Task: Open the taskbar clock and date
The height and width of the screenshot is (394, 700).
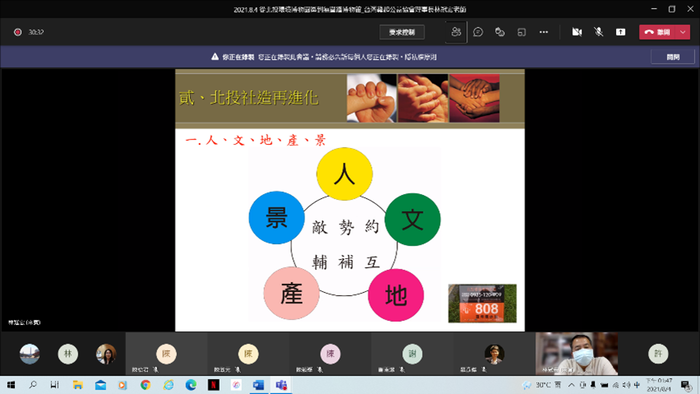Action: [659, 385]
